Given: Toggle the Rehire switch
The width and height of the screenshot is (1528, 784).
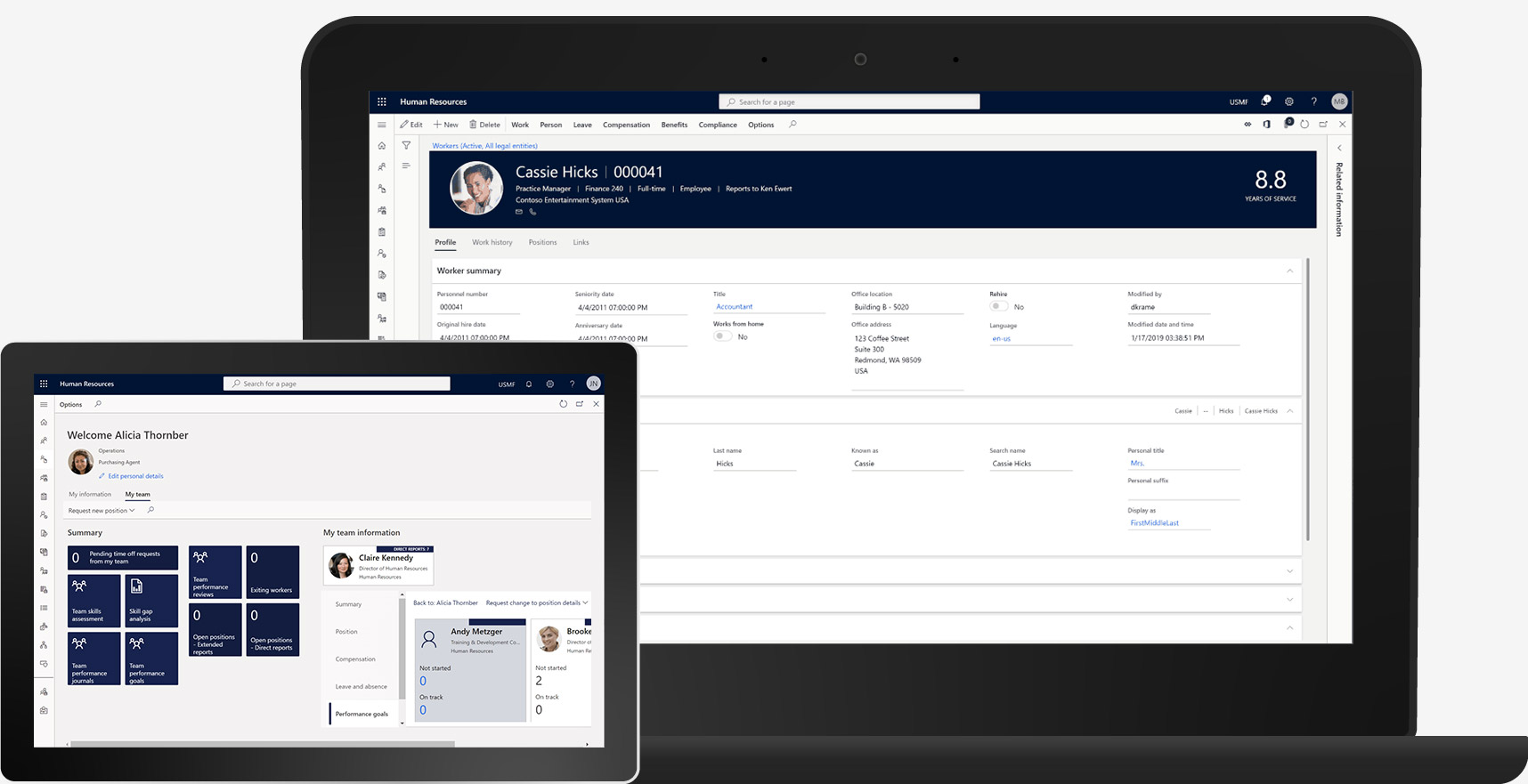Looking at the screenshot, I should click(x=999, y=306).
